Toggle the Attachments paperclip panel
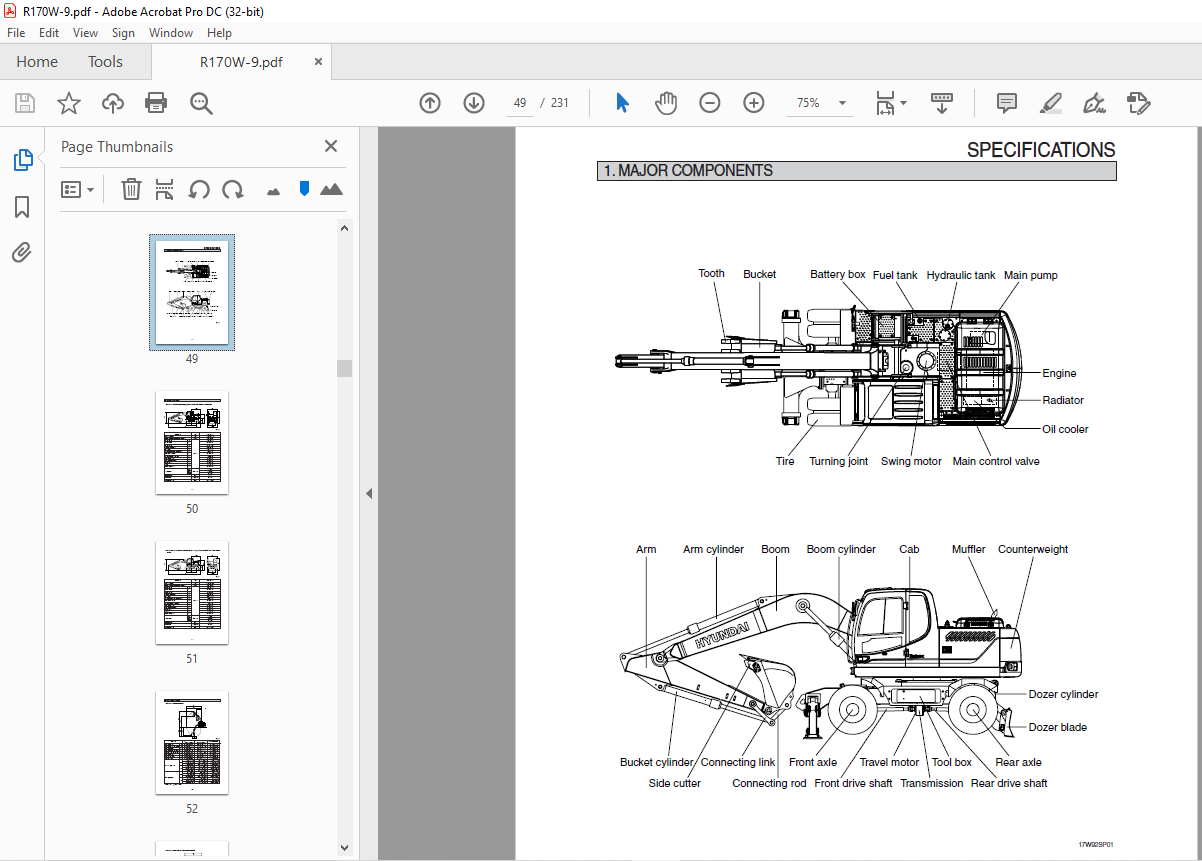This screenshot has width=1202, height=861. [x=22, y=252]
